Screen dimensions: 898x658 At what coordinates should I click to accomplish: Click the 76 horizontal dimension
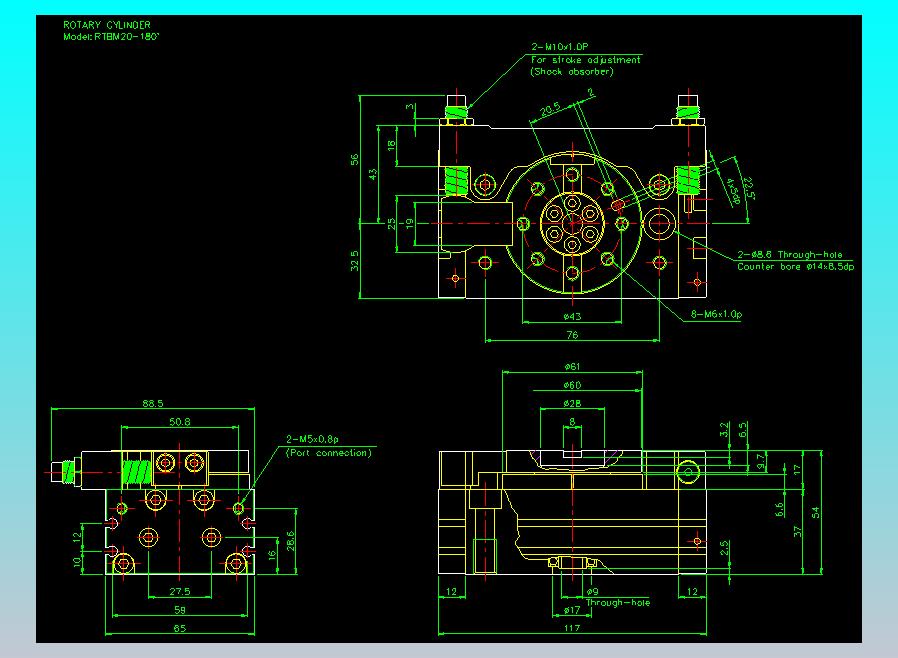click(572, 335)
